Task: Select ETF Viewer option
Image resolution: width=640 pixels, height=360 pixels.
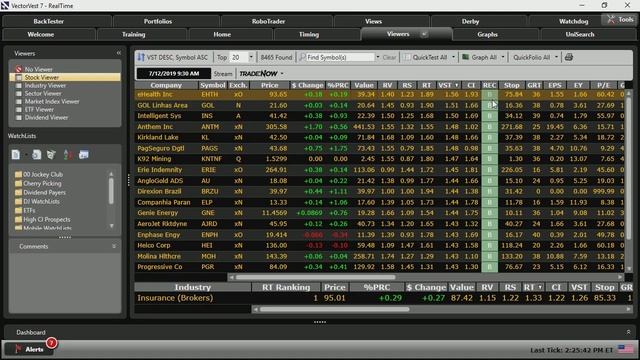Action: click(35, 109)
